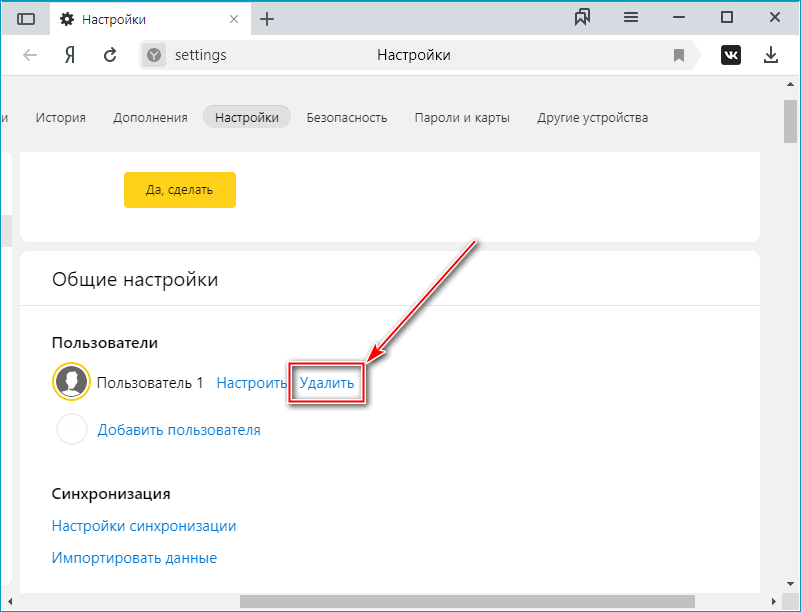
Task: Open the Пароли и карты tab
Action: (462, 117)
